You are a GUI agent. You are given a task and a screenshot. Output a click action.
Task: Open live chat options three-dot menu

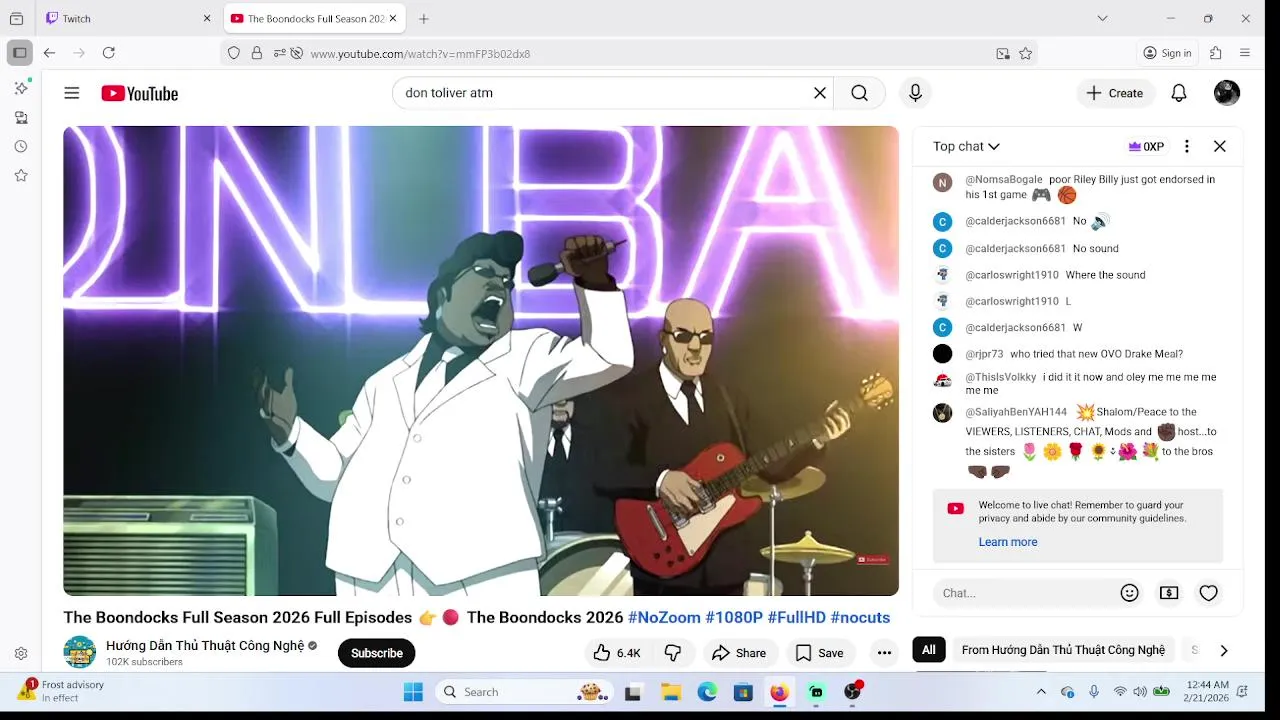click(1187, 146)
